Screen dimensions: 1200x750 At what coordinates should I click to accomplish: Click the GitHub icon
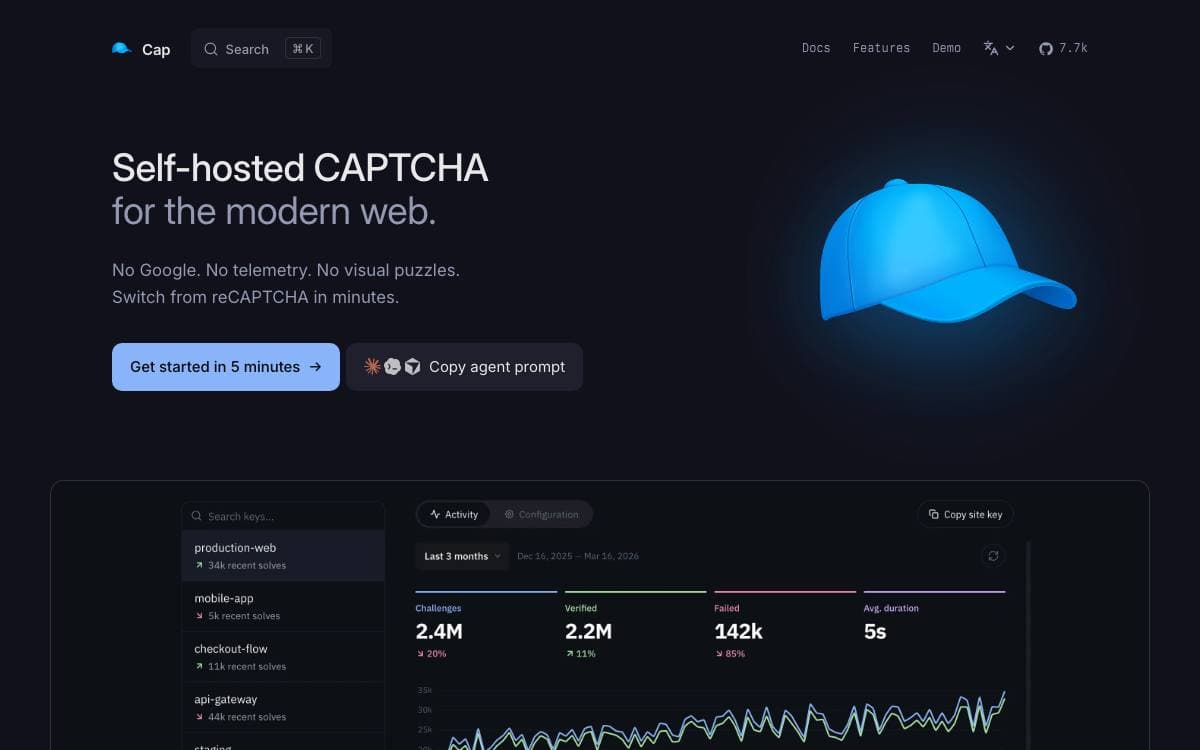pos(1046,48)
